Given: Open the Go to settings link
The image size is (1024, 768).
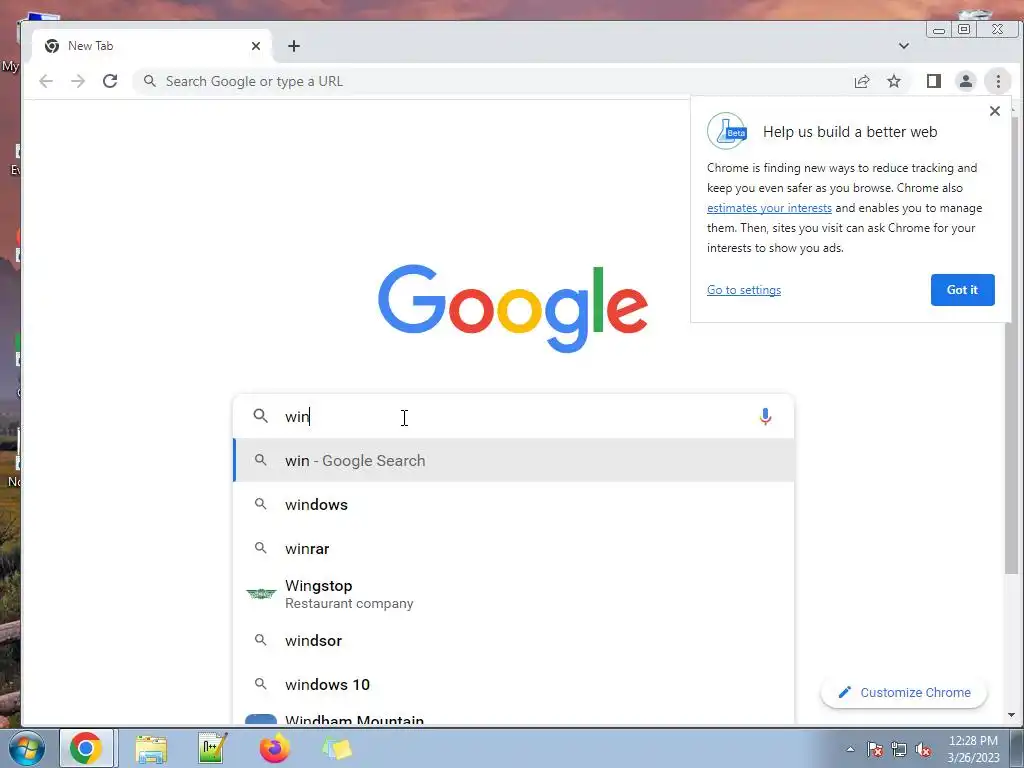Looking at the screenshot, I should click(x=744, y=290).
